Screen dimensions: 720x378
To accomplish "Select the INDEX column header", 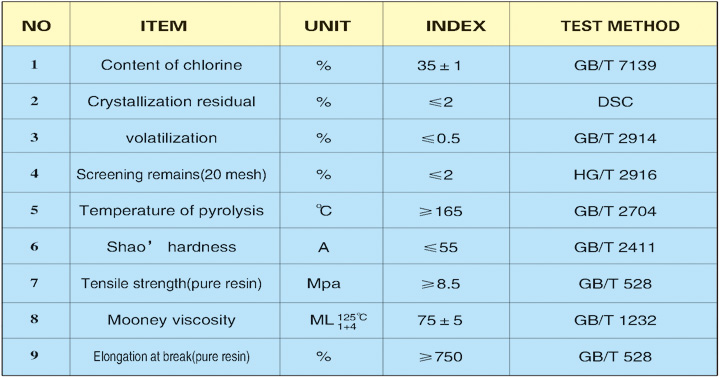I will pos(456,26).
